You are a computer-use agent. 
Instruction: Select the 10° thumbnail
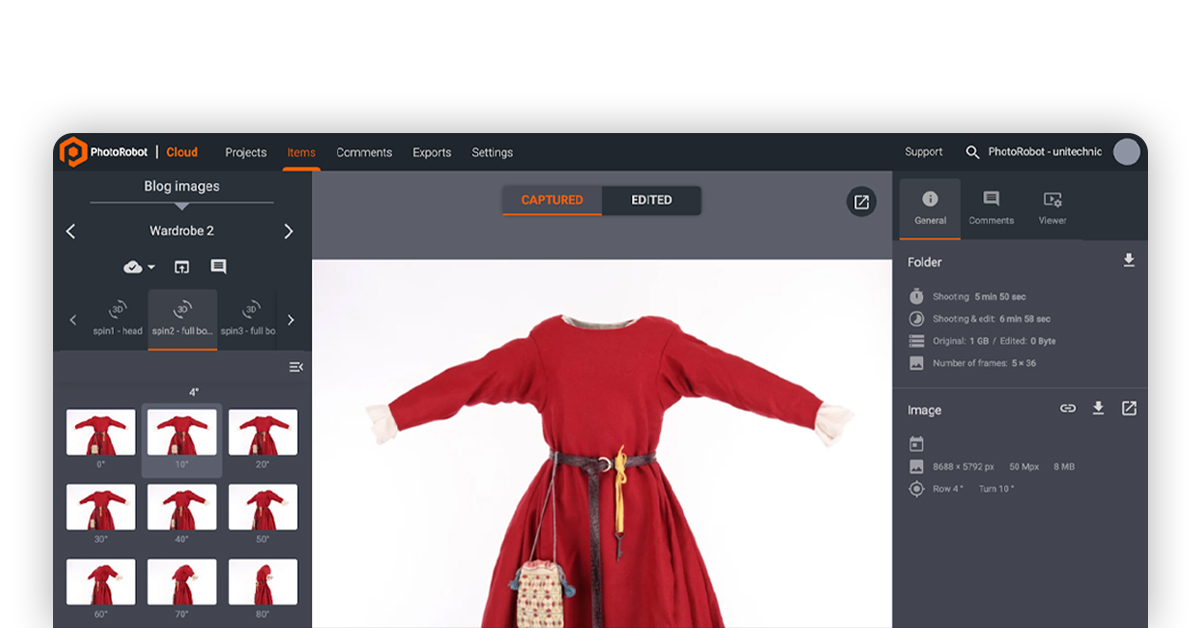[x=182, y=433]
